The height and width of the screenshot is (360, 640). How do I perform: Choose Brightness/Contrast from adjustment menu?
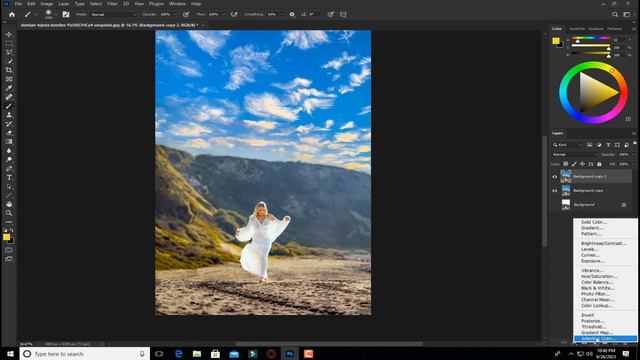[x=603, y=243]
